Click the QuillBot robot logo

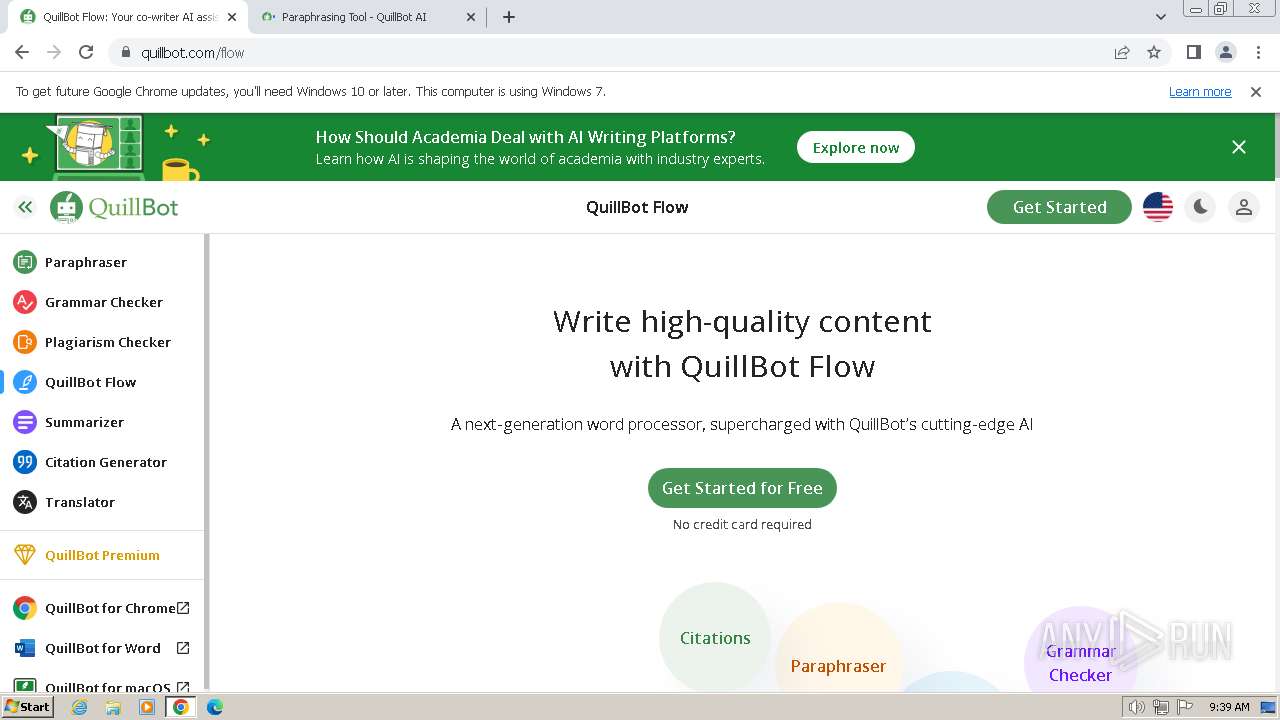pos(66,207)
